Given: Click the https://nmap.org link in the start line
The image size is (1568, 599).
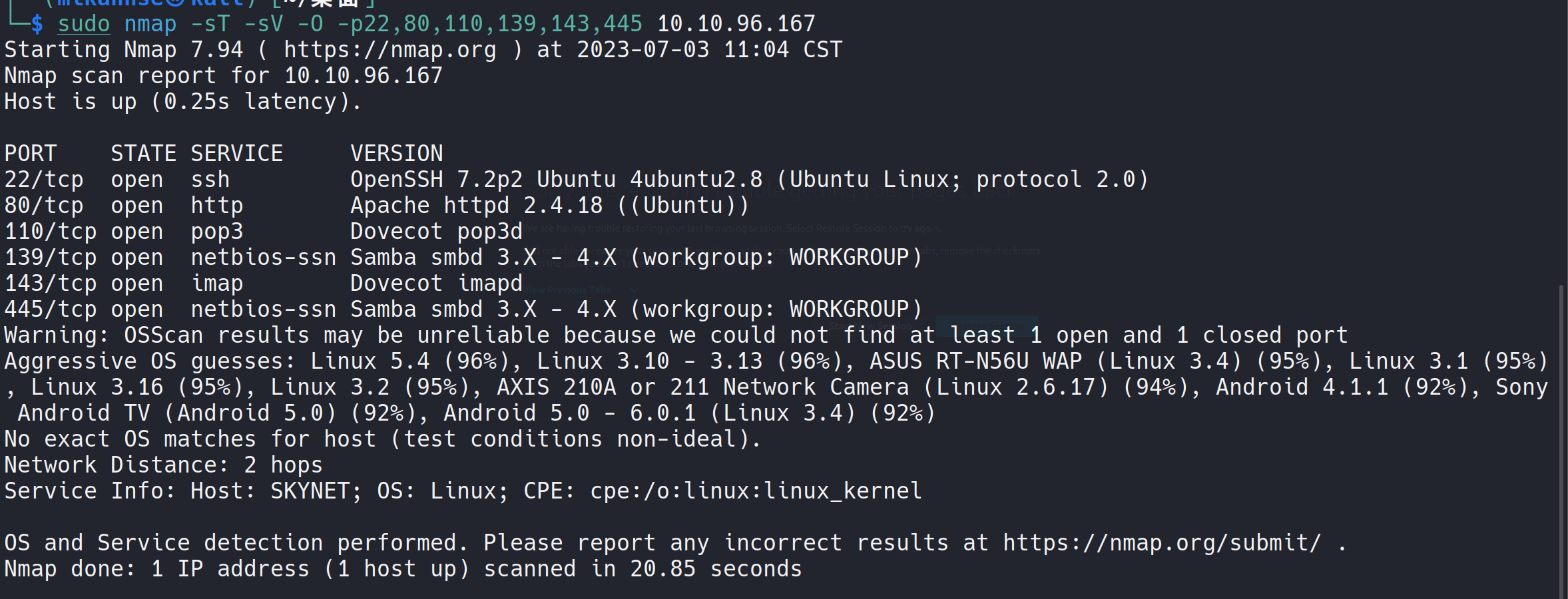Looking at the screenshot, I should tap(390, 50).
